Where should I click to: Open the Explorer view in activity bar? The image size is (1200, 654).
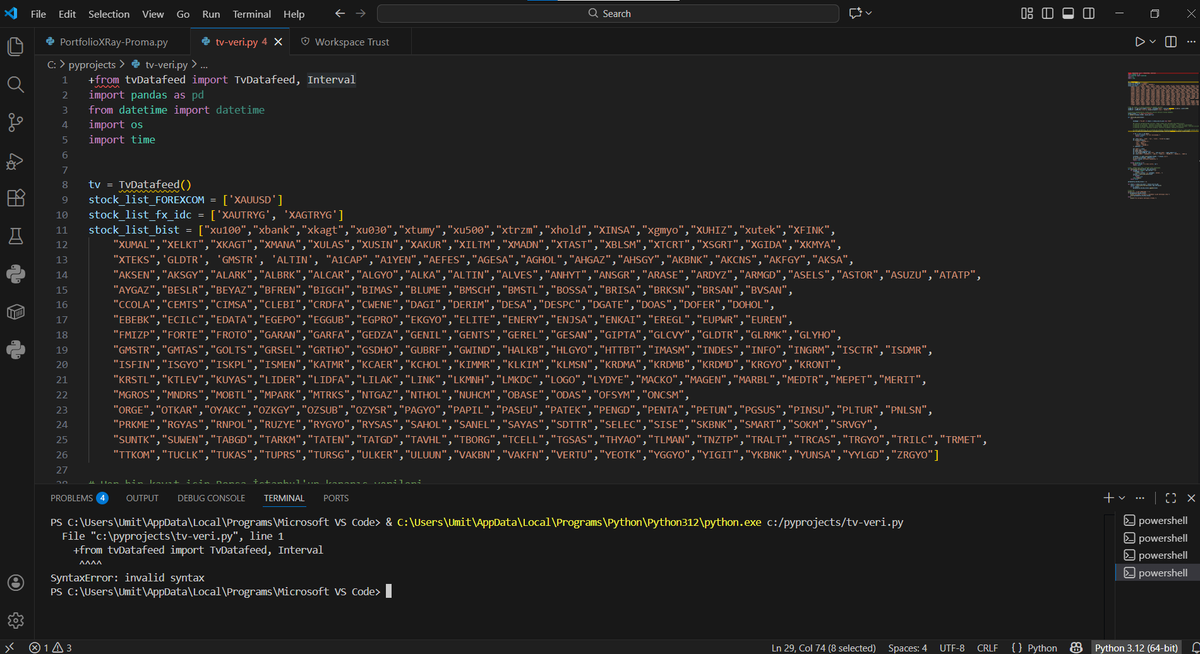click(x=15, y=47)
